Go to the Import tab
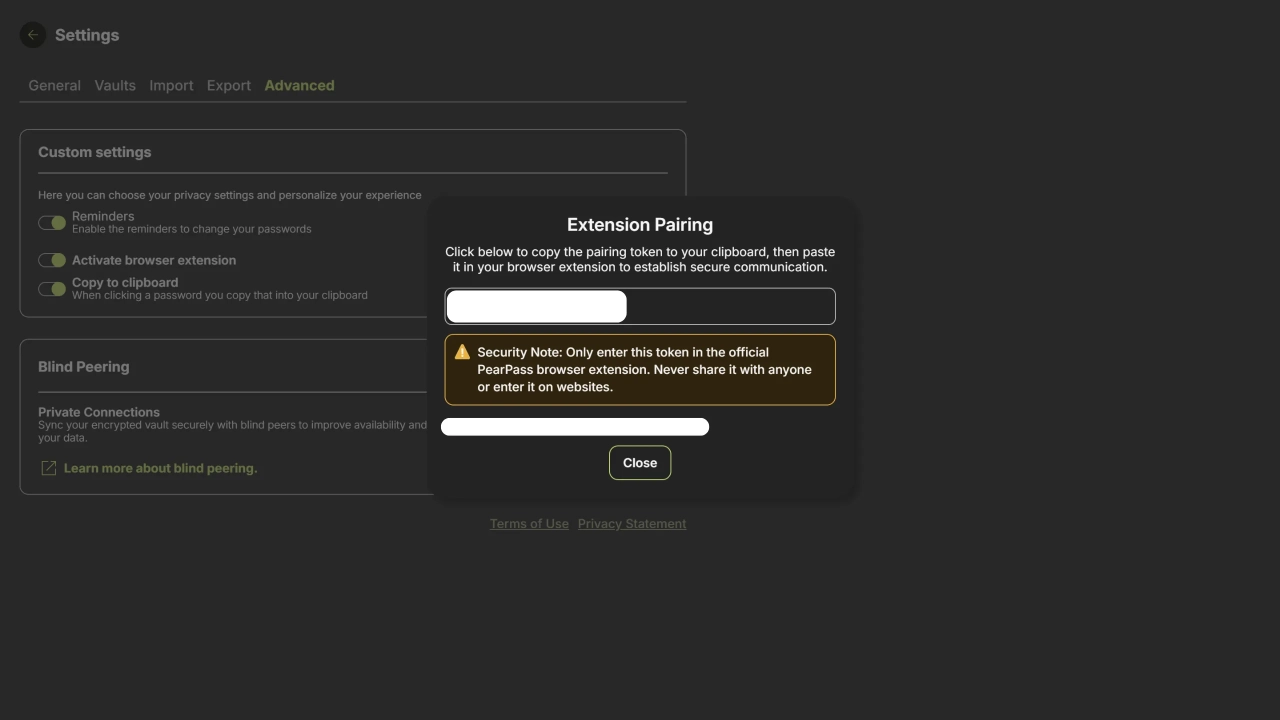 (x=171, y=86)
